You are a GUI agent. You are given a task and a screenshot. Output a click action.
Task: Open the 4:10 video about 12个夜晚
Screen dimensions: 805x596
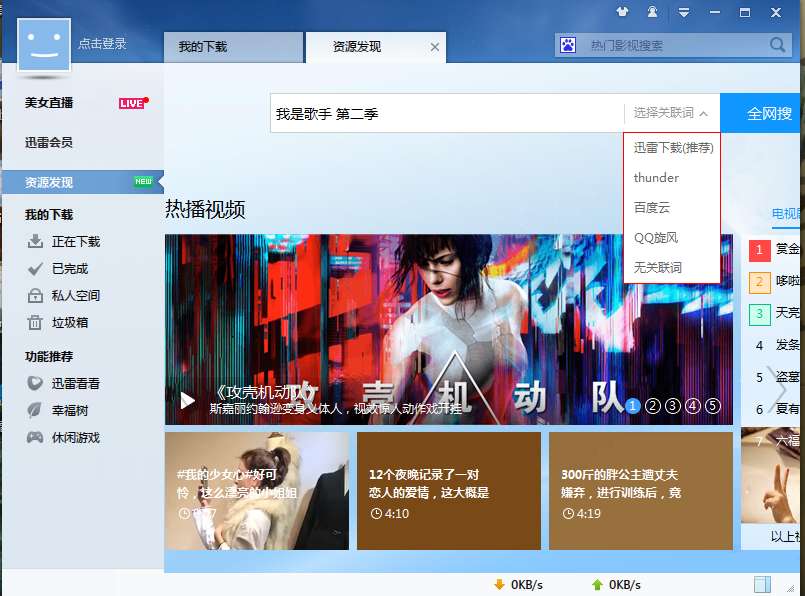tap(449, 491)
